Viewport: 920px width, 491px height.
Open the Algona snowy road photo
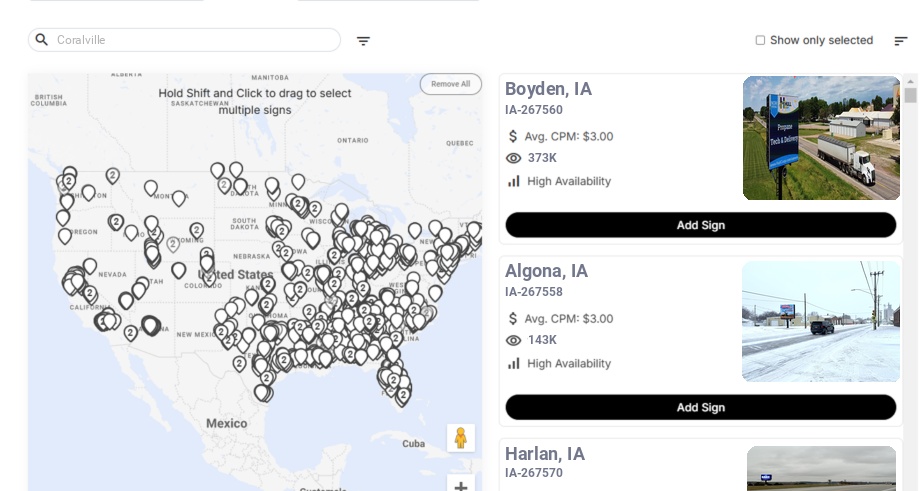click(x=821, y=321)
